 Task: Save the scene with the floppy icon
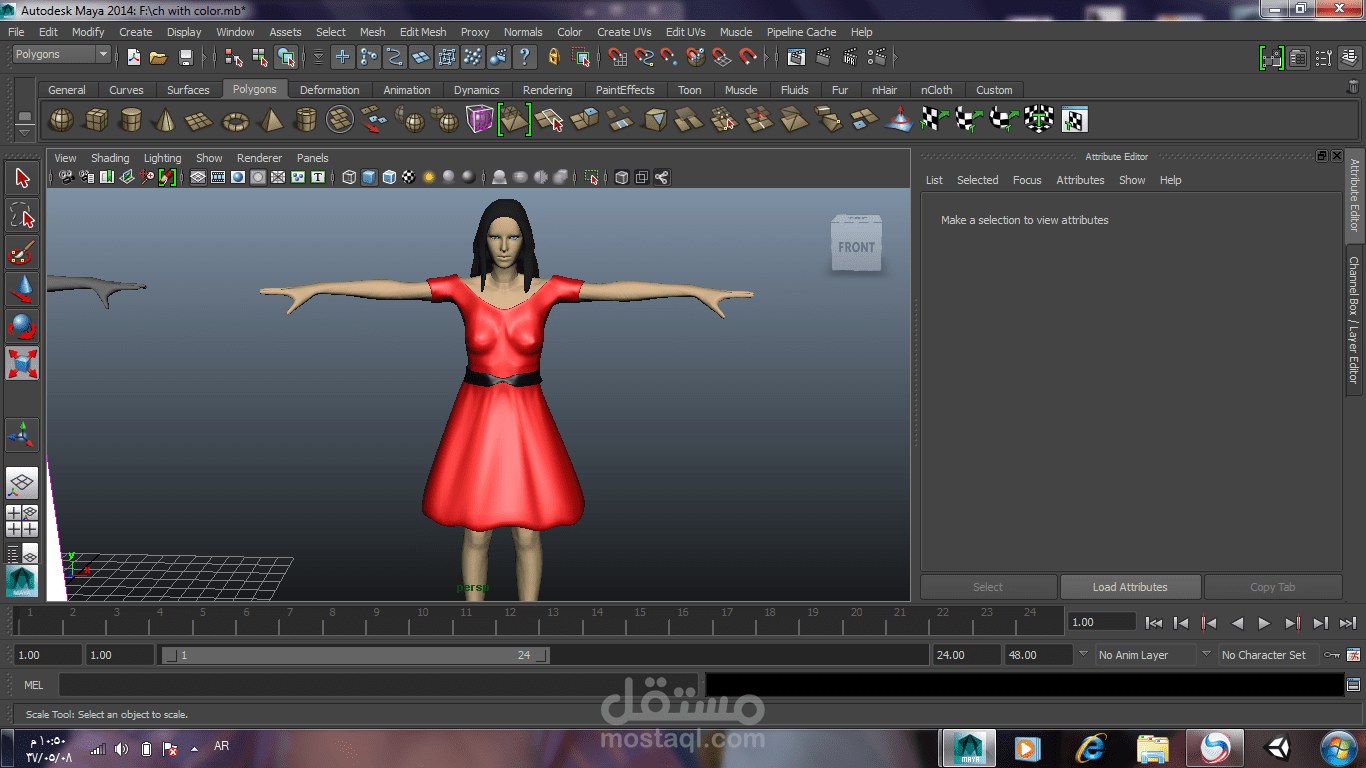click(x=185, y=57)
